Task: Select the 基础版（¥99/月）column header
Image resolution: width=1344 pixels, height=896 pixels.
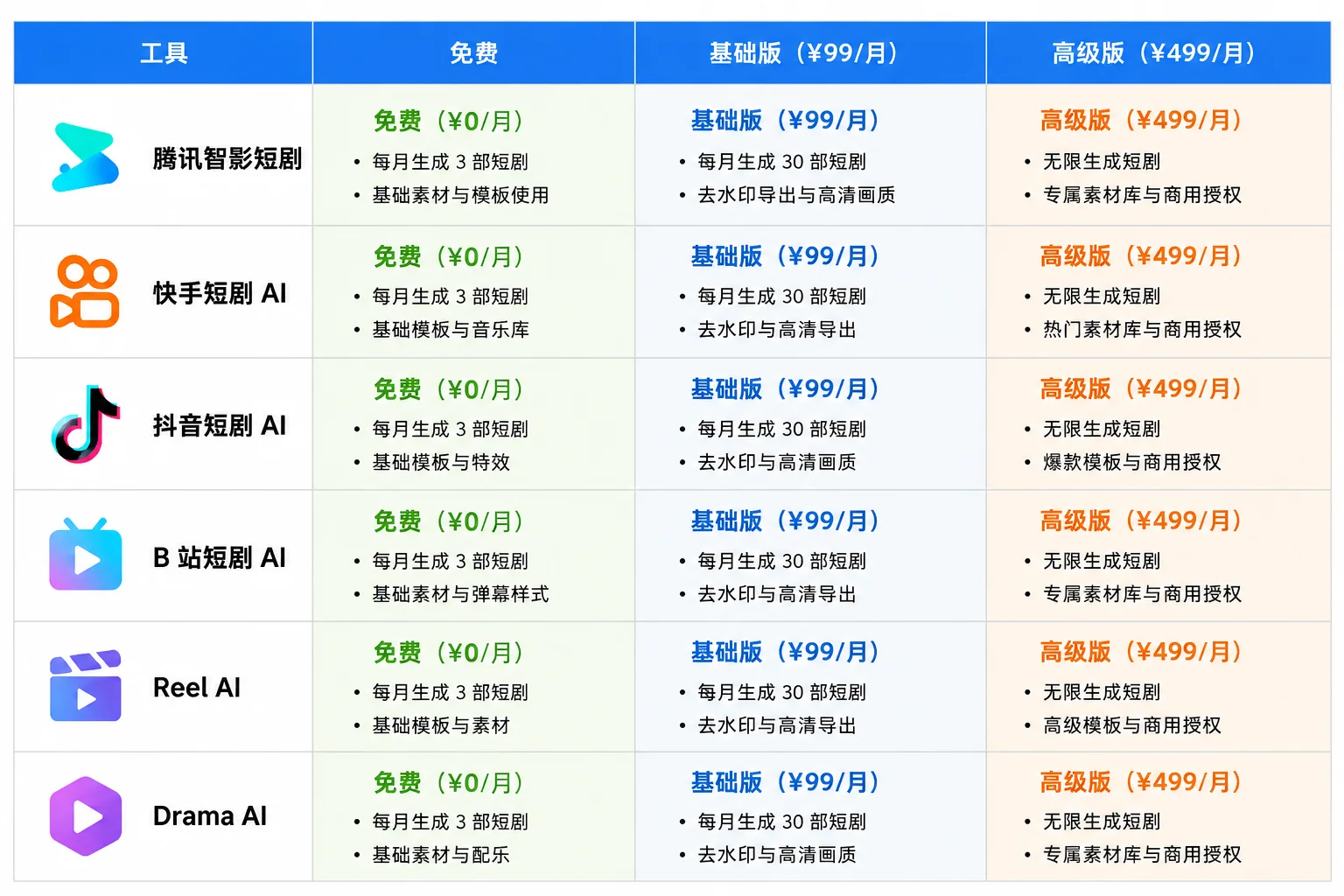Action: point(810,53)
